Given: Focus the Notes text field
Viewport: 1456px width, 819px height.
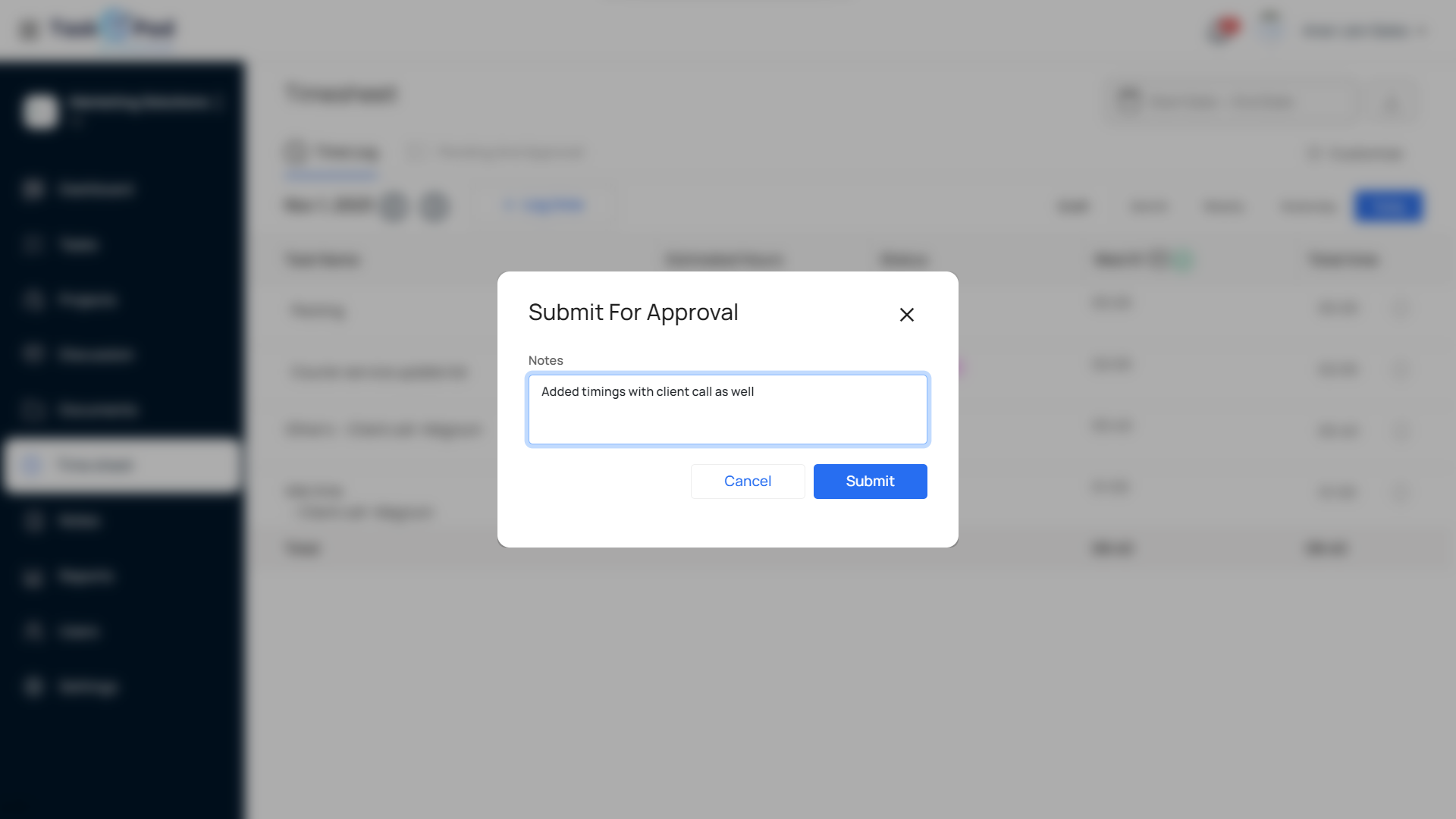Looking at the screenshot, I should [x=727, y=409].
